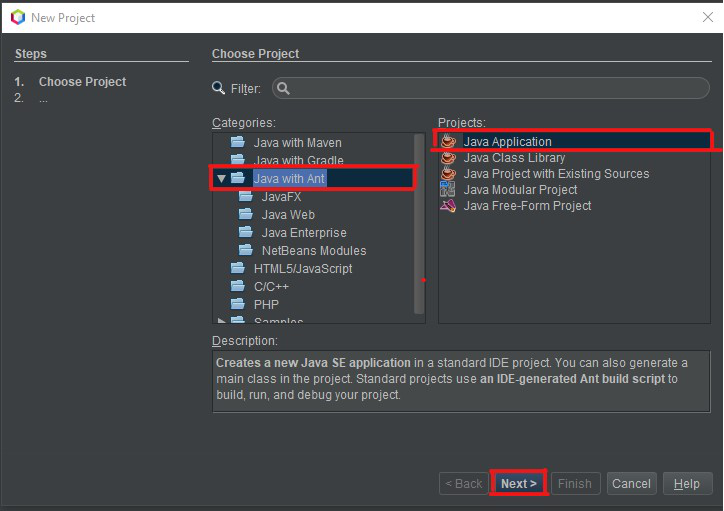Screen dimensions: 724x511
Task: Select HTML5/JavaScript category
Action: pyautogui.click(x=303, y=269)
